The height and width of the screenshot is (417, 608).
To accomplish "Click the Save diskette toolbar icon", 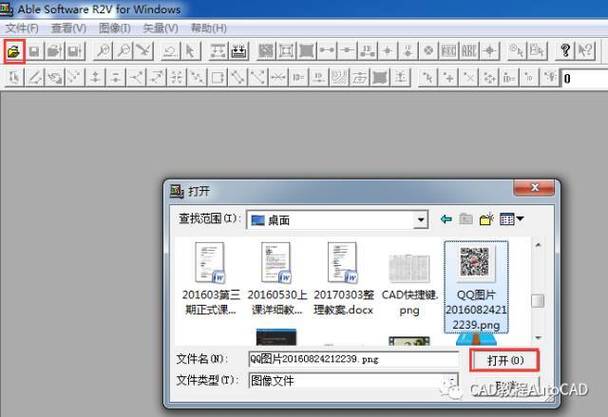I will tap(33, 50).
